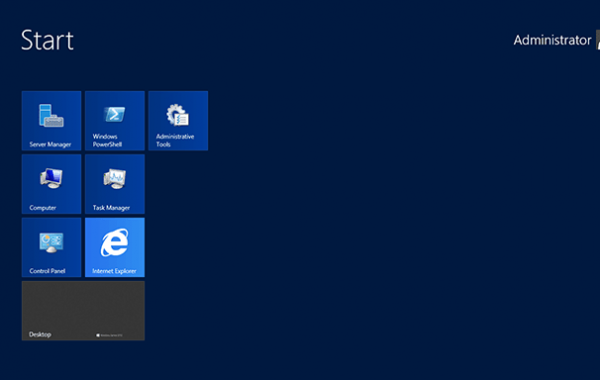Switch to the Desktop tile
Screen dimensions: 600x380
(x=83, y=311)
